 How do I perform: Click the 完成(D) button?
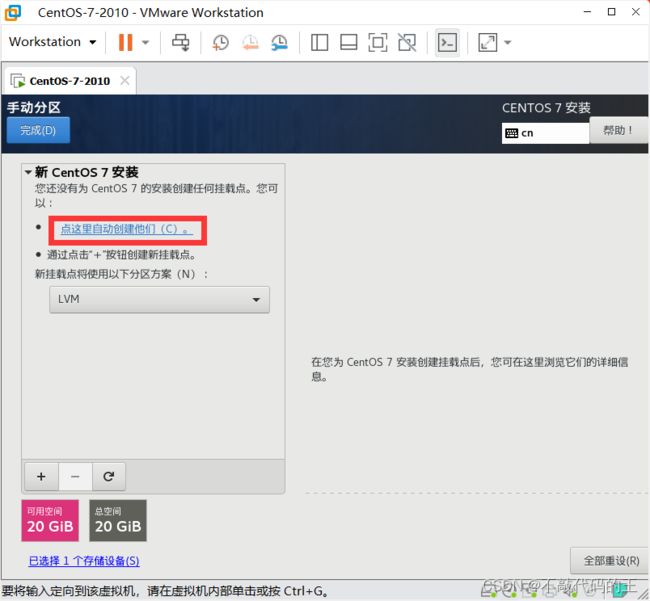coord(38,130)
